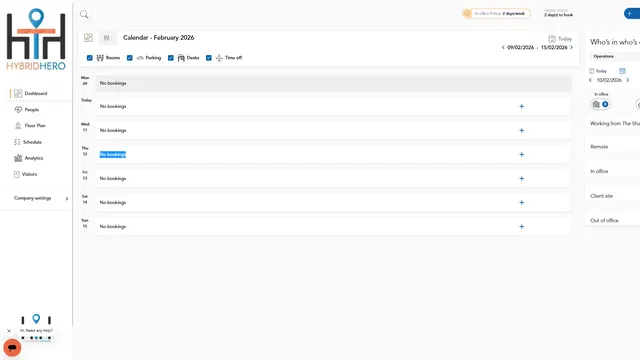Open the Visitors menu item
The height and width of the screenshot is (360, 640).
pos(29,174)
